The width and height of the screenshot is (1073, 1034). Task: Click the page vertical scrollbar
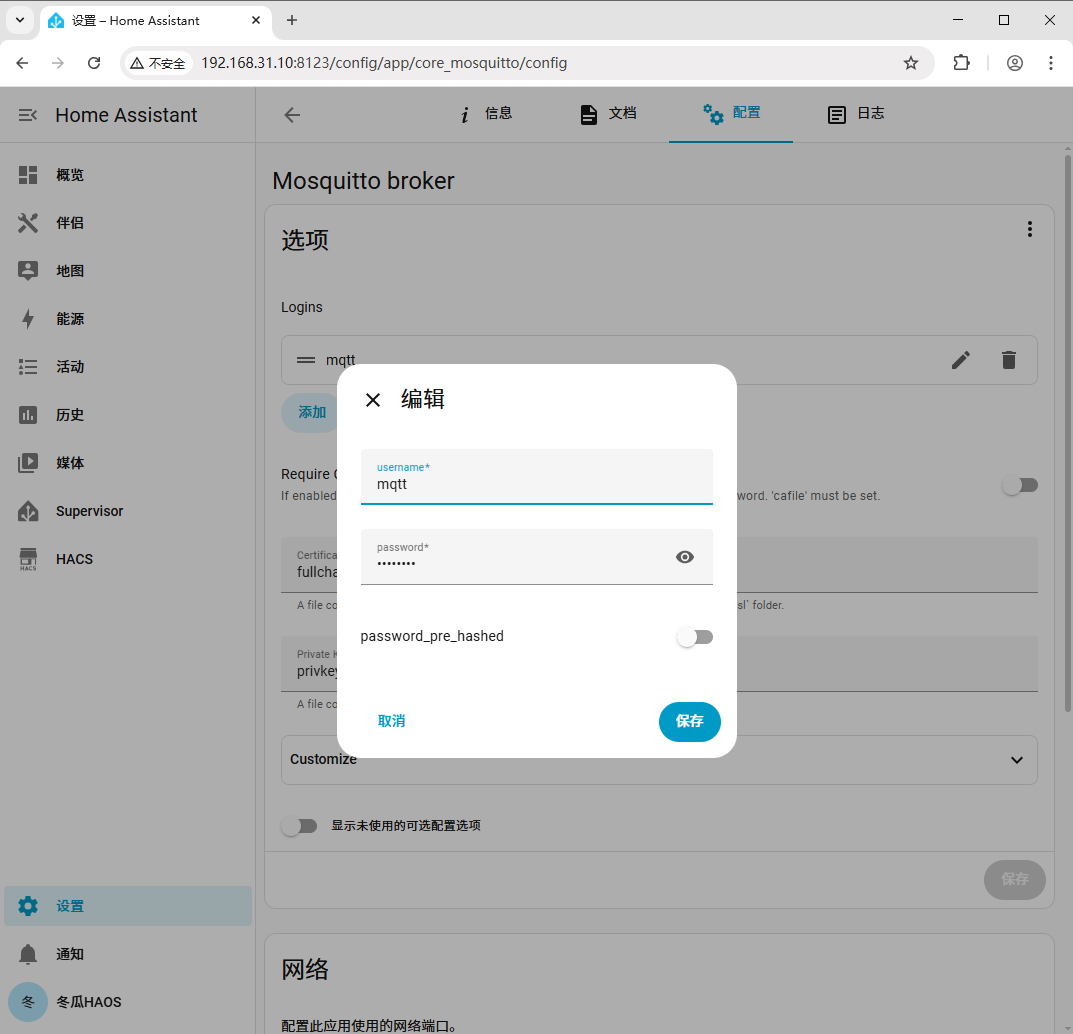(1067, 433)
